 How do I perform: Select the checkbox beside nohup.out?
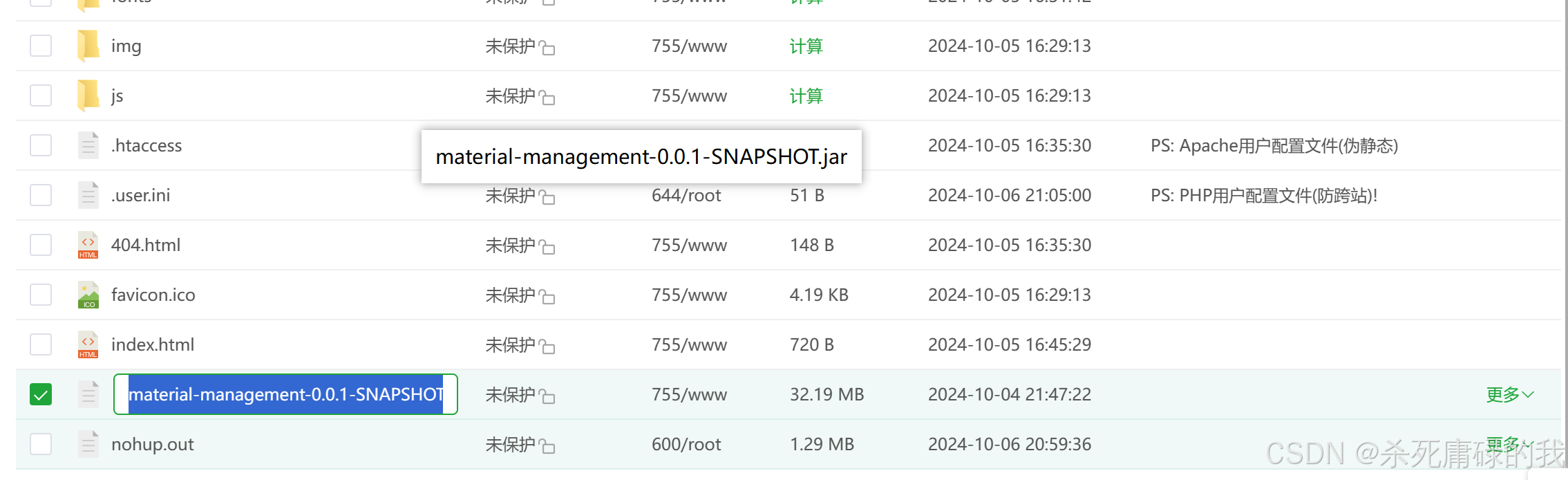41,444
